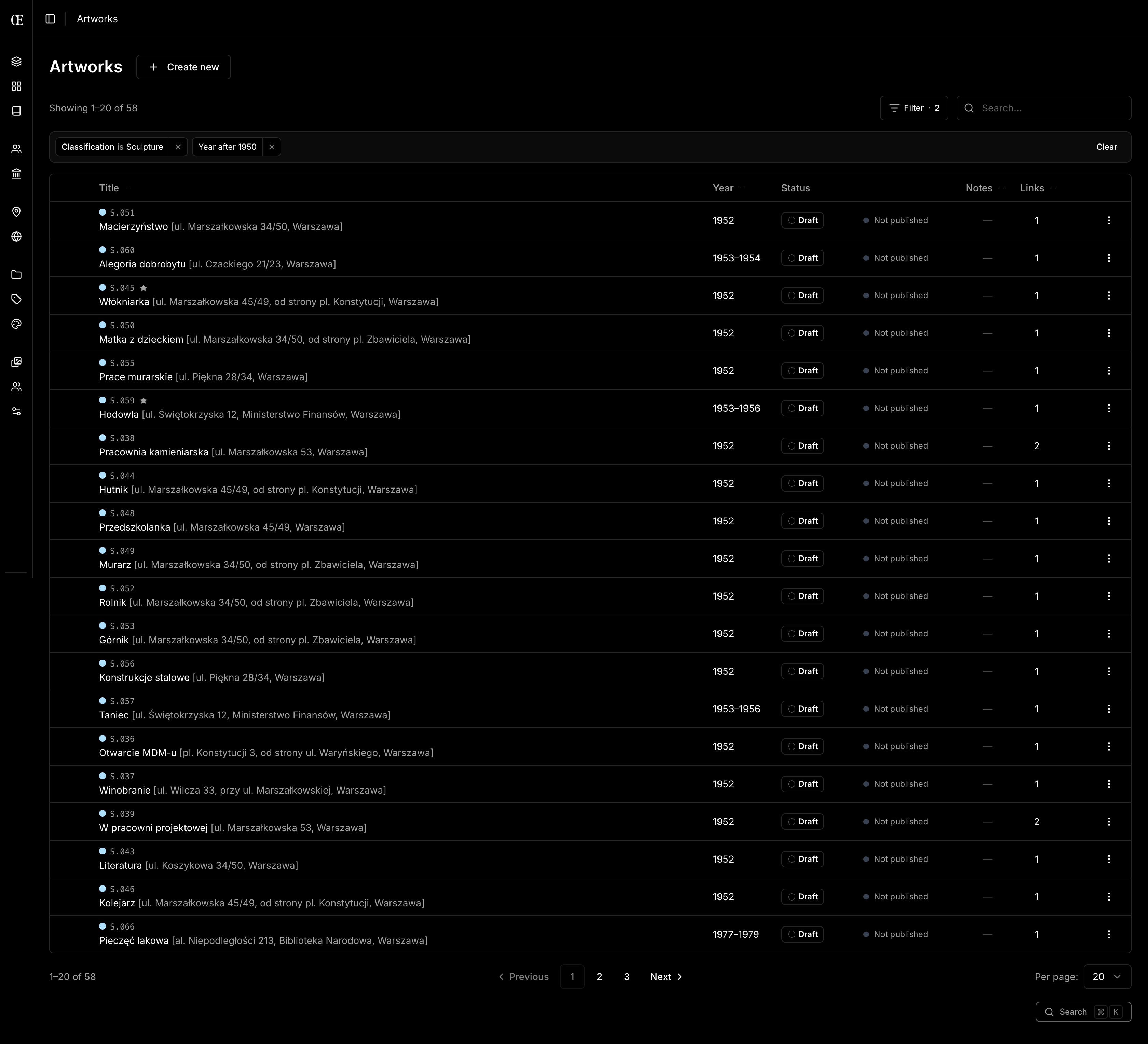Sort by the Links column
Viewport: 1148px width, 1044px height.
1039,188
